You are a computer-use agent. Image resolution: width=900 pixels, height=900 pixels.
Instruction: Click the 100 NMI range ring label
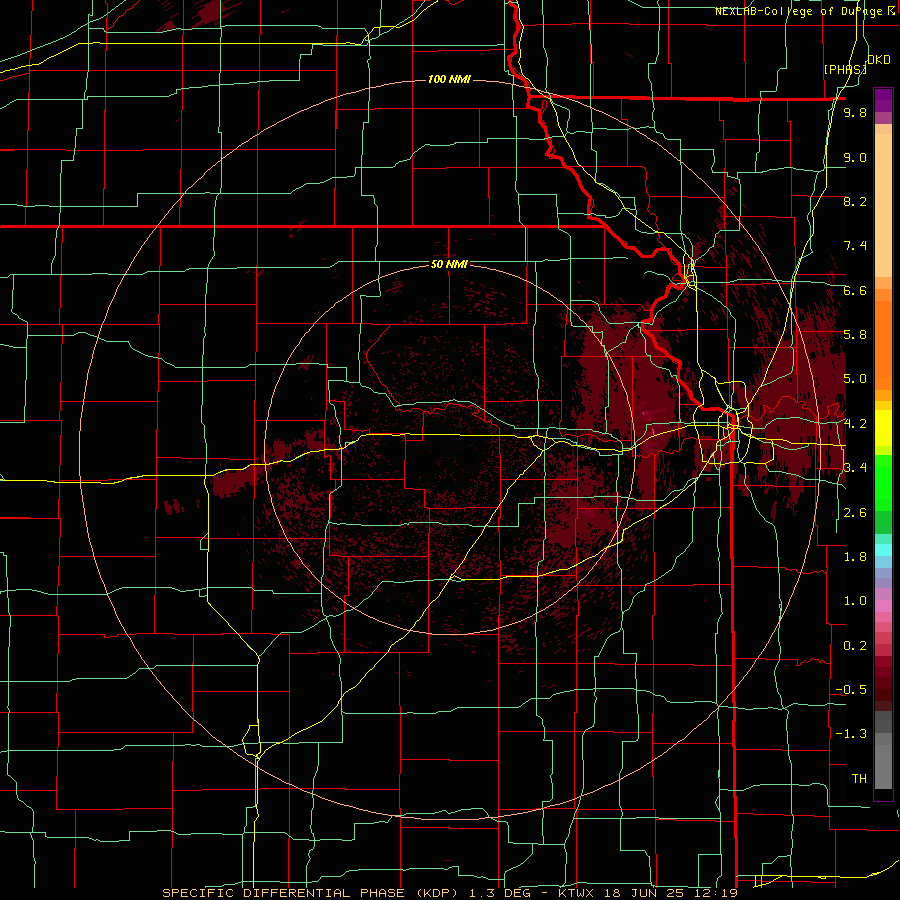tap(449, 79)
